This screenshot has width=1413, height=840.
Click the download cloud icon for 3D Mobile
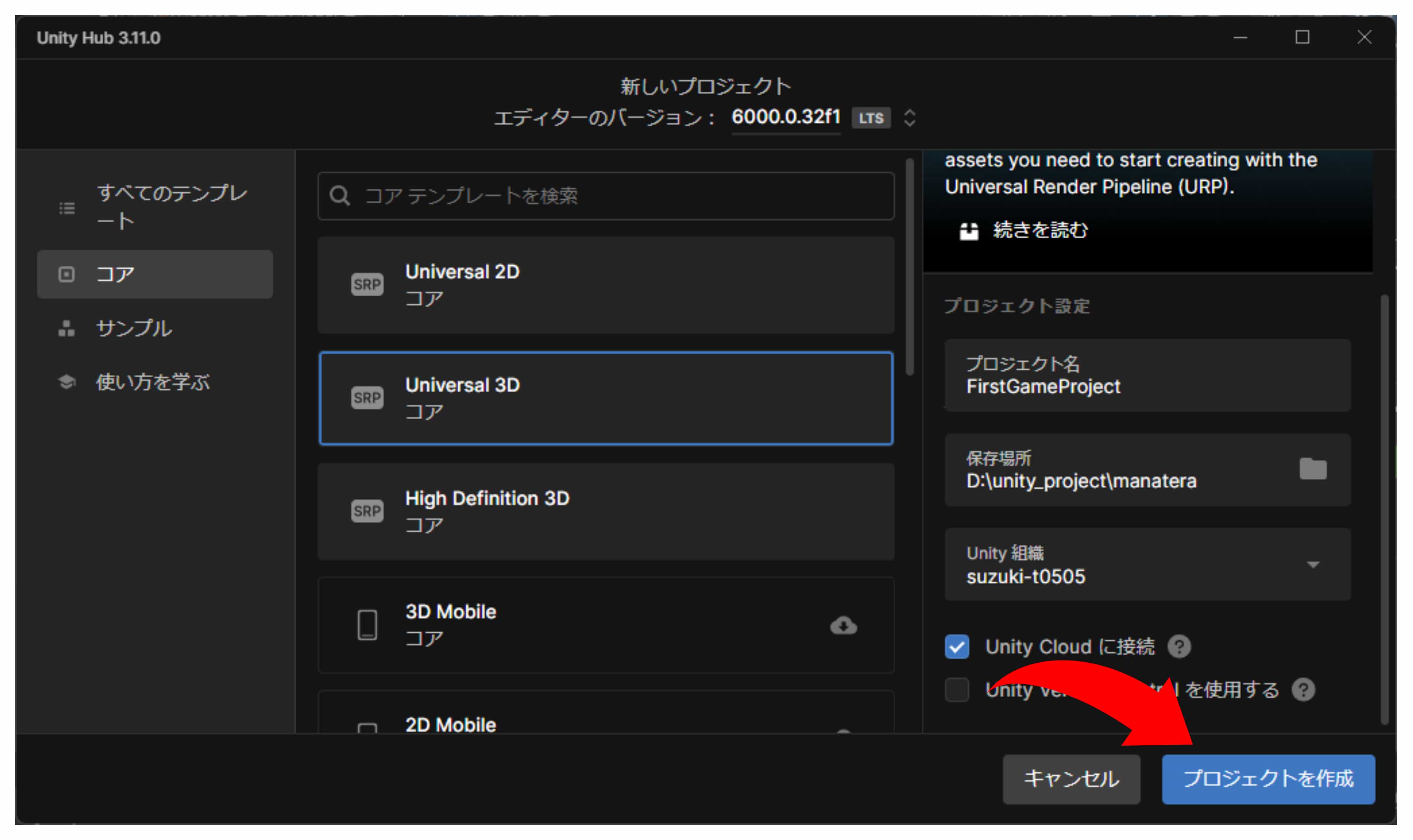[x=843, y=625]
